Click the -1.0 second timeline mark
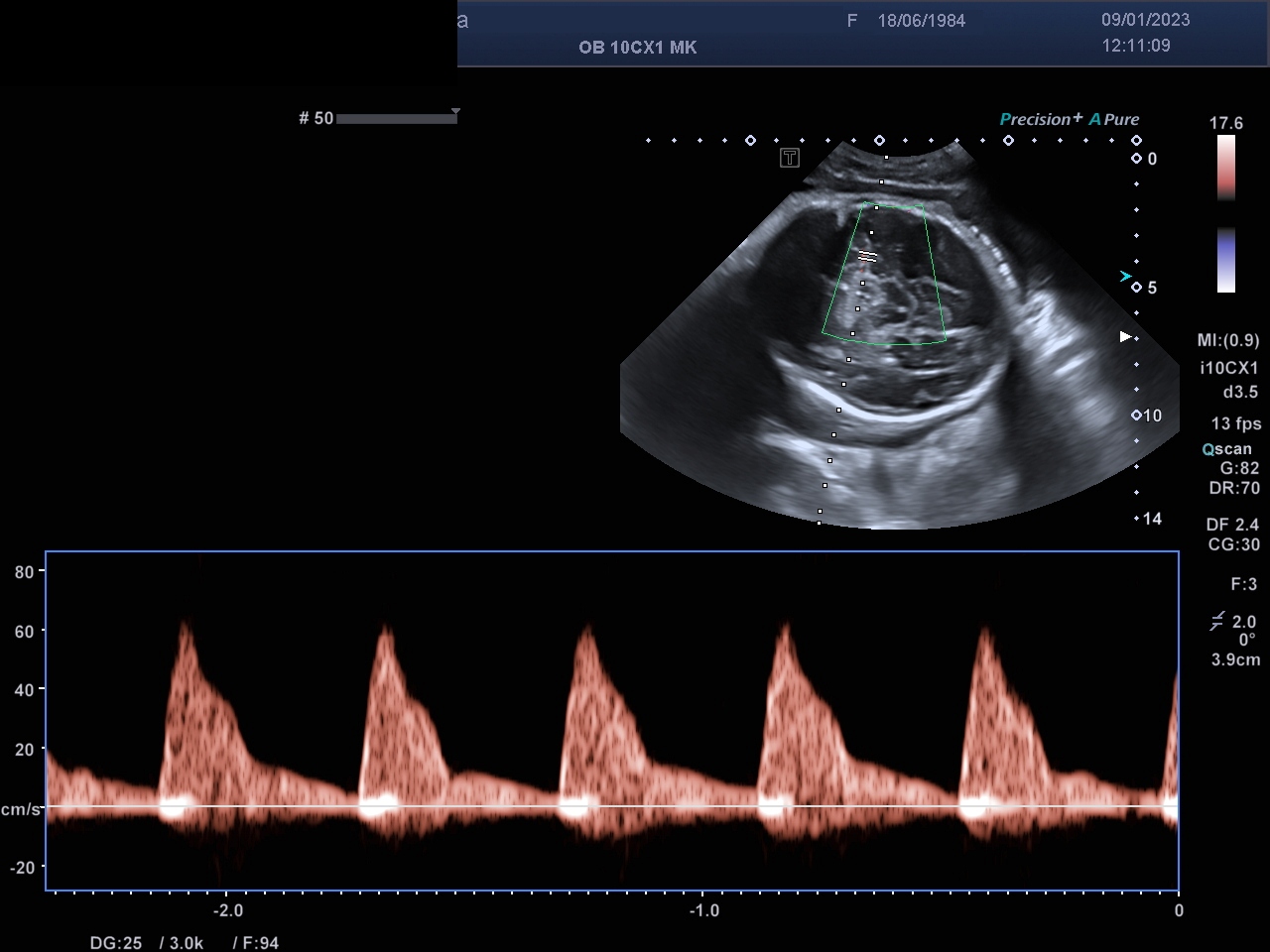The height and width of the screenshot is (952, 1270). point(703,910)
